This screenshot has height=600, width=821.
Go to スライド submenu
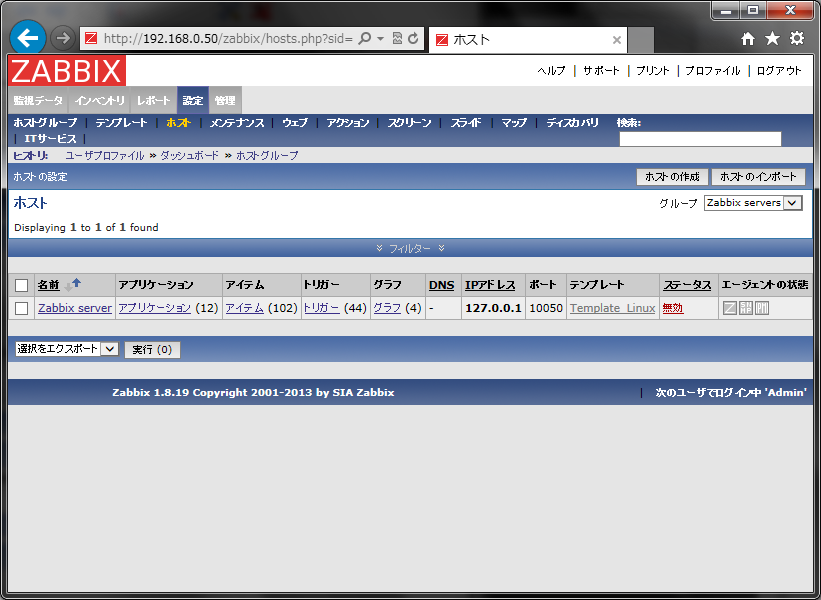click(x=466, y=123)
